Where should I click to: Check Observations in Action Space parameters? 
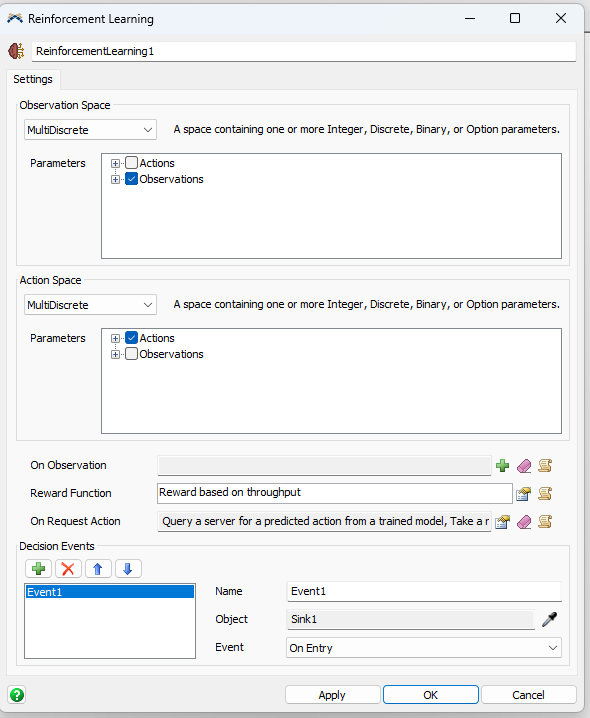coord(131,354)
